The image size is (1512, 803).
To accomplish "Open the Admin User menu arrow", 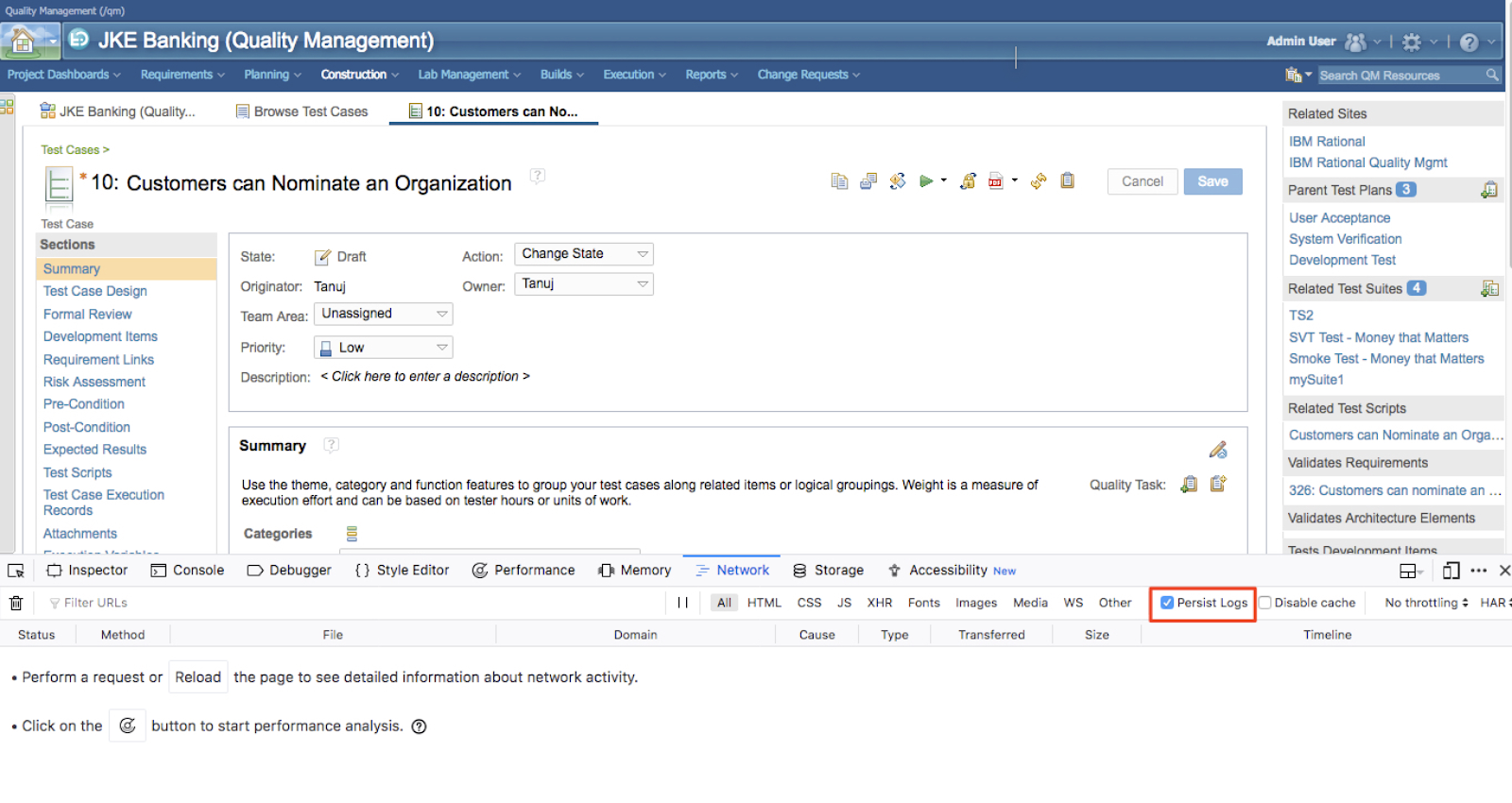I will pos(1377,42).
